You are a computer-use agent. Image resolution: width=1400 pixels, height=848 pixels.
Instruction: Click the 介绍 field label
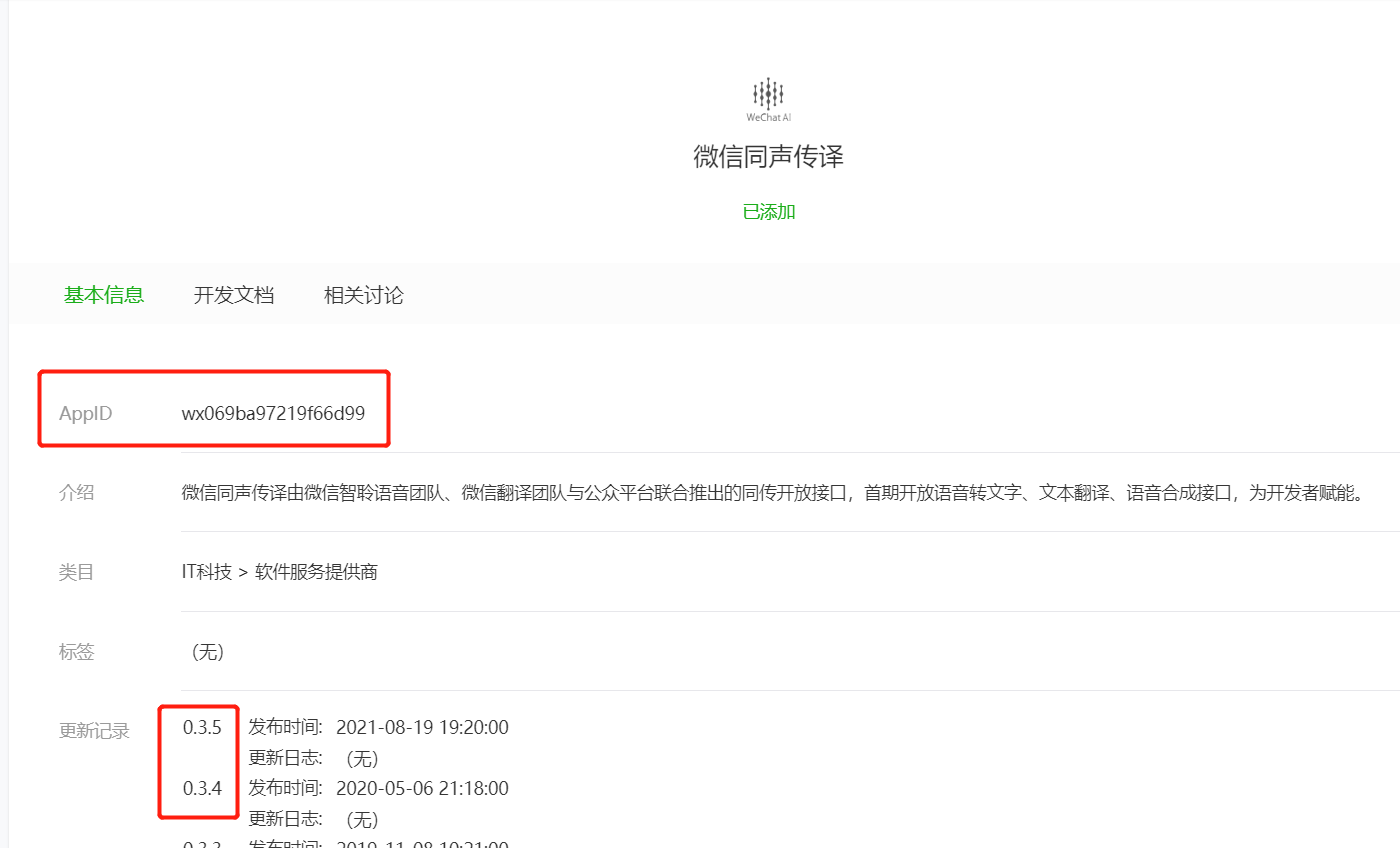click(x=77, y=492)
